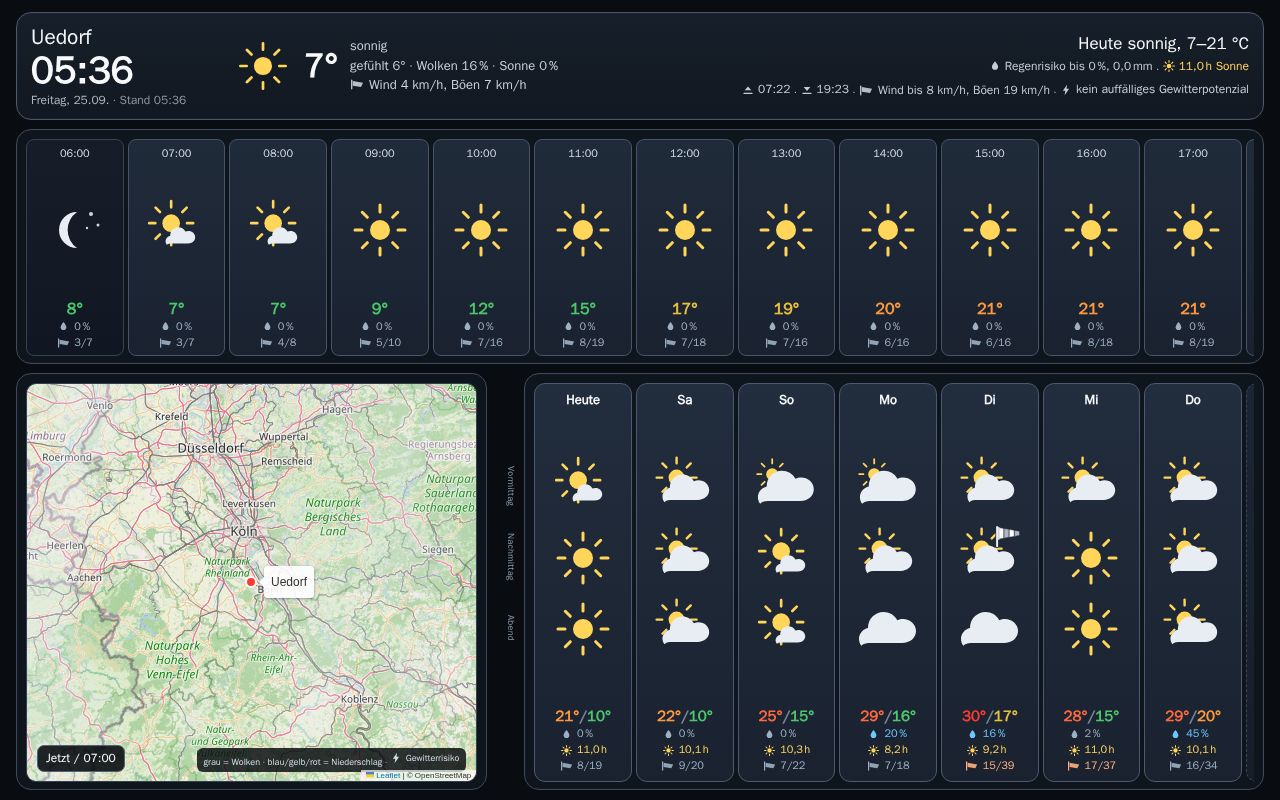Click the 14:00 temperature value 20°
The height and width of the screenshot is (800, 1280).
[888, 309]
